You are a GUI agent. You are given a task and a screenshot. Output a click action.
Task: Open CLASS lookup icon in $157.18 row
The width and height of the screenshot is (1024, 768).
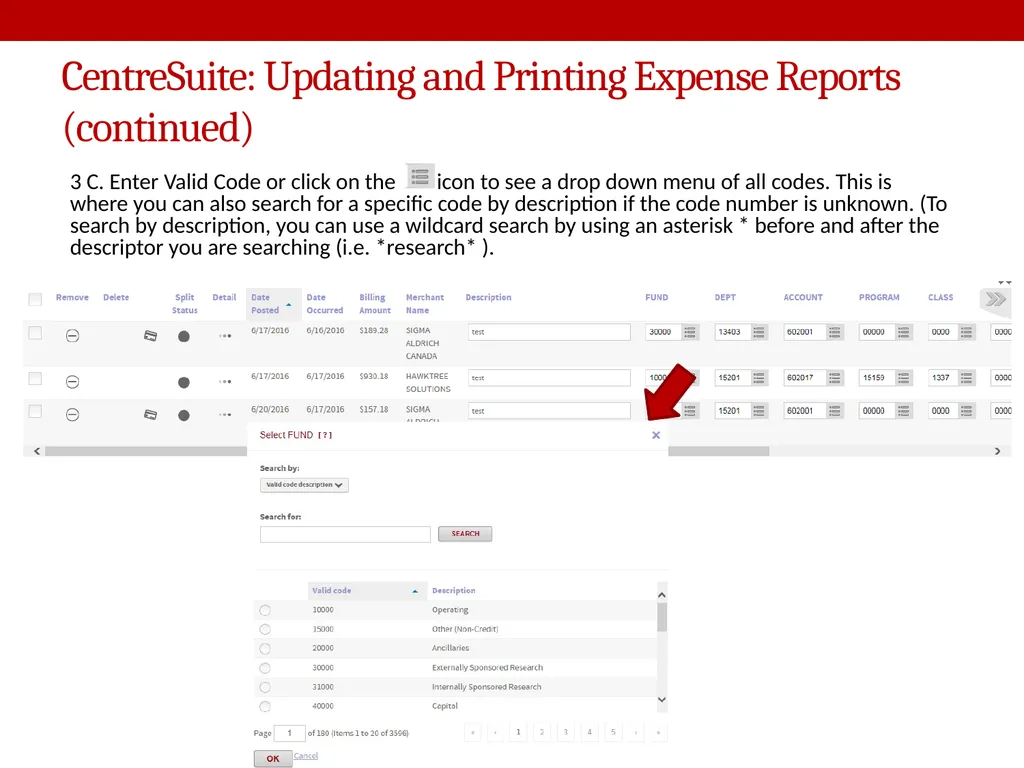coord(967,411)
